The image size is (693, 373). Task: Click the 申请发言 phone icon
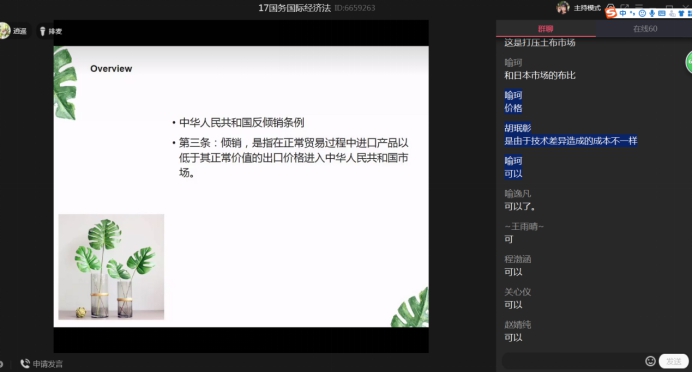click(x=25, y=364)
